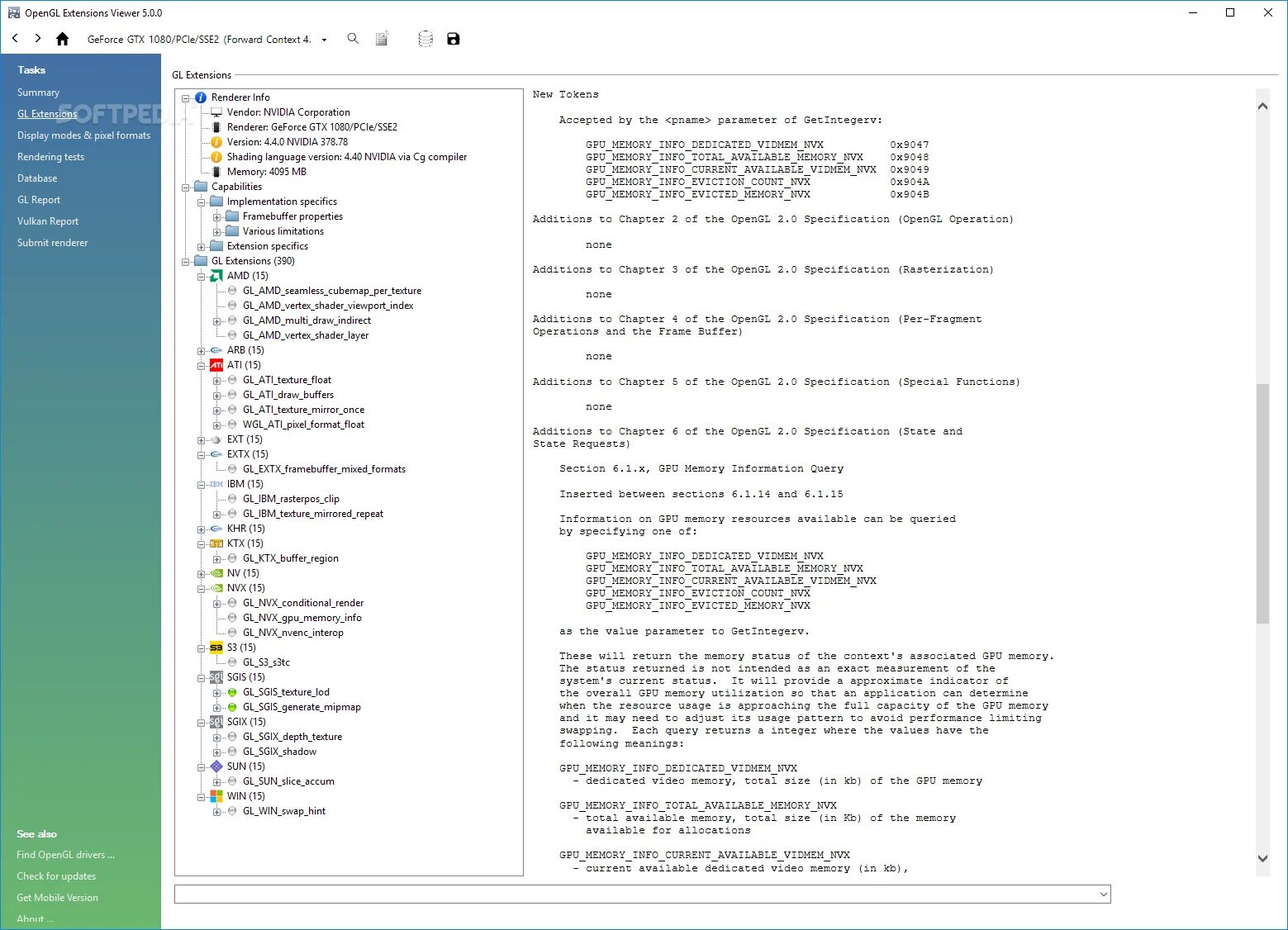Expand the KHR (15) extension group
Screen dimensions: 1288x930
(x=202, y=529)
